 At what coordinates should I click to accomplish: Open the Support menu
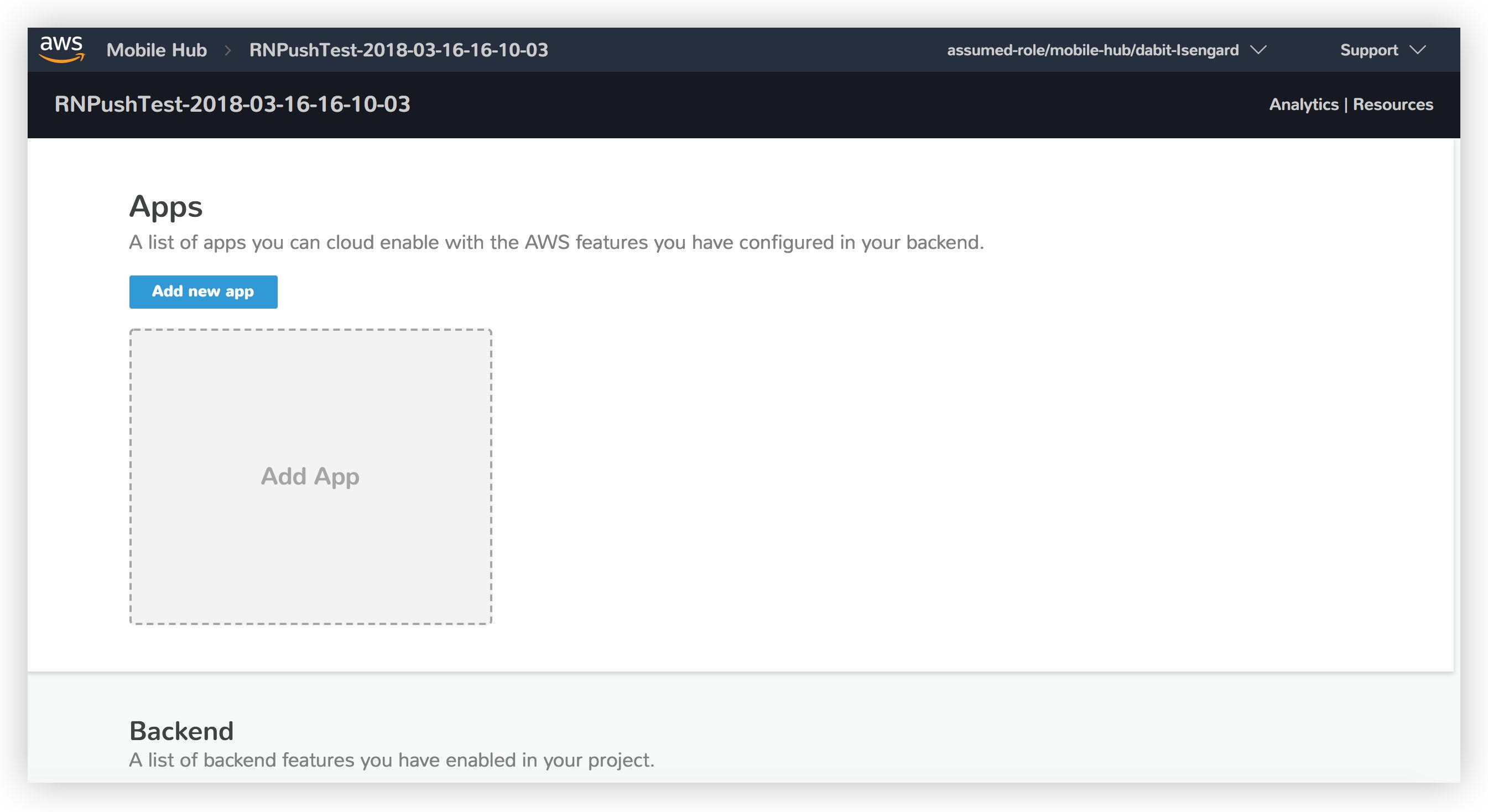pos(1369,50)
